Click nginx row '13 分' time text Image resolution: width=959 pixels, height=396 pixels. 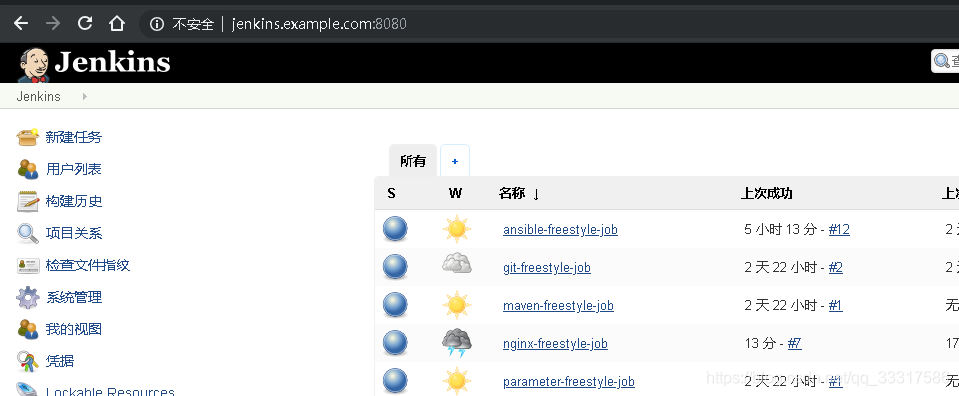(760, 343)
